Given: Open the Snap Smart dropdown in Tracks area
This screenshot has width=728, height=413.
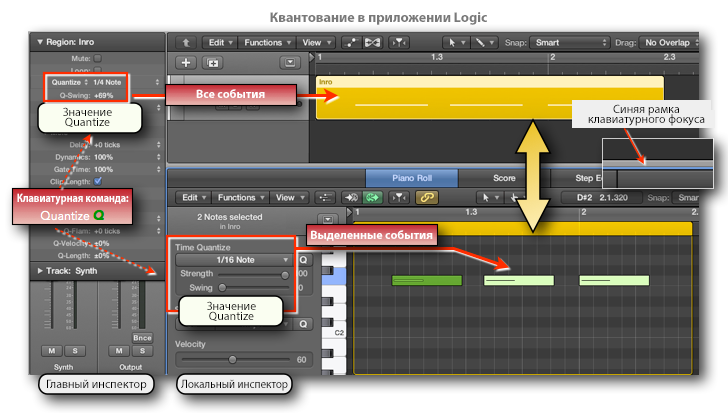Looking at the screenshot, I should tap(570, 43).
